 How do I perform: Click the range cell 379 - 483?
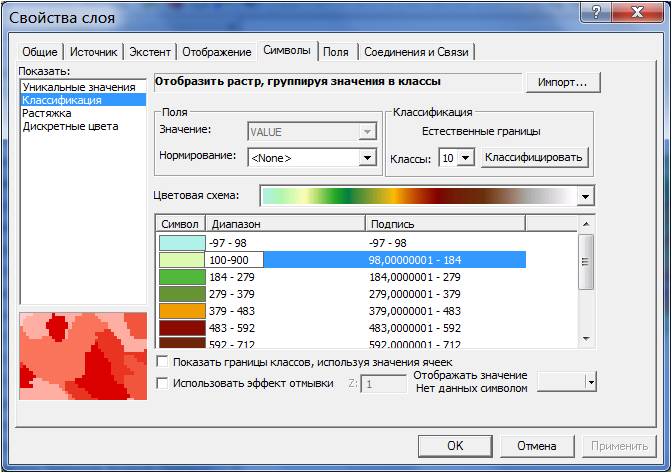232,311
